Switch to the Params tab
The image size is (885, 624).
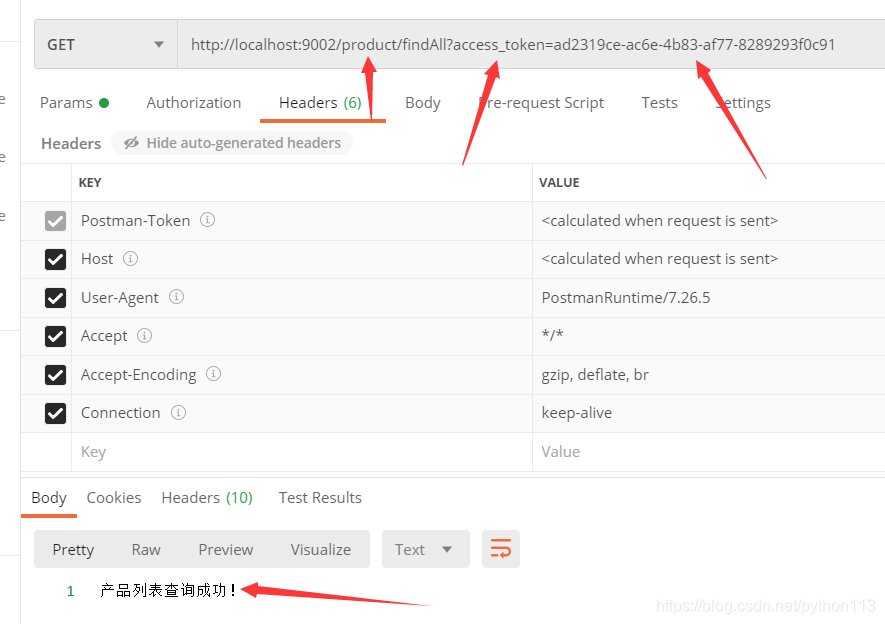(x=74, y=103)
